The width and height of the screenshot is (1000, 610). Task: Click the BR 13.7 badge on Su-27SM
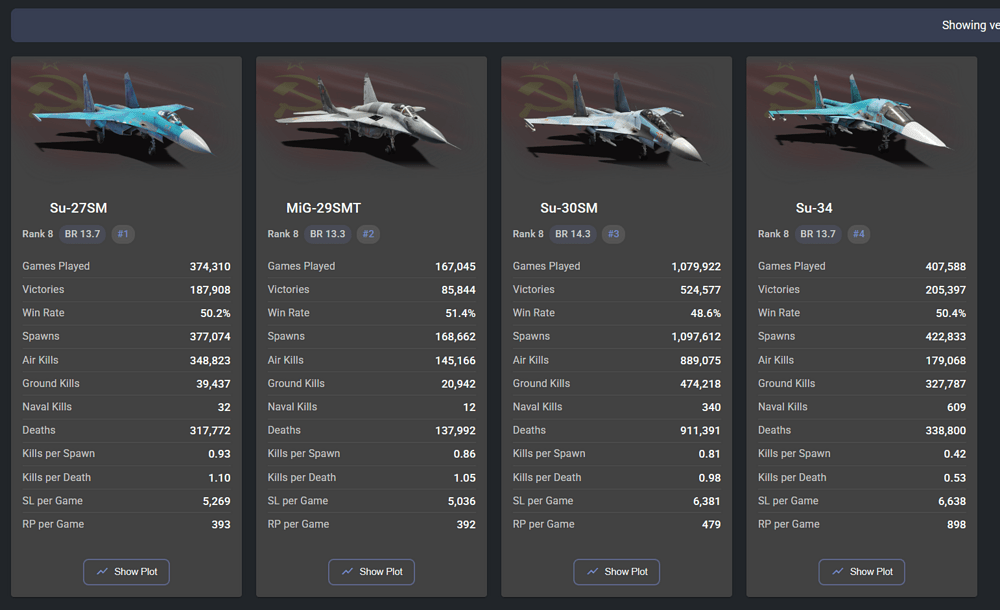(x=82, y=234)
